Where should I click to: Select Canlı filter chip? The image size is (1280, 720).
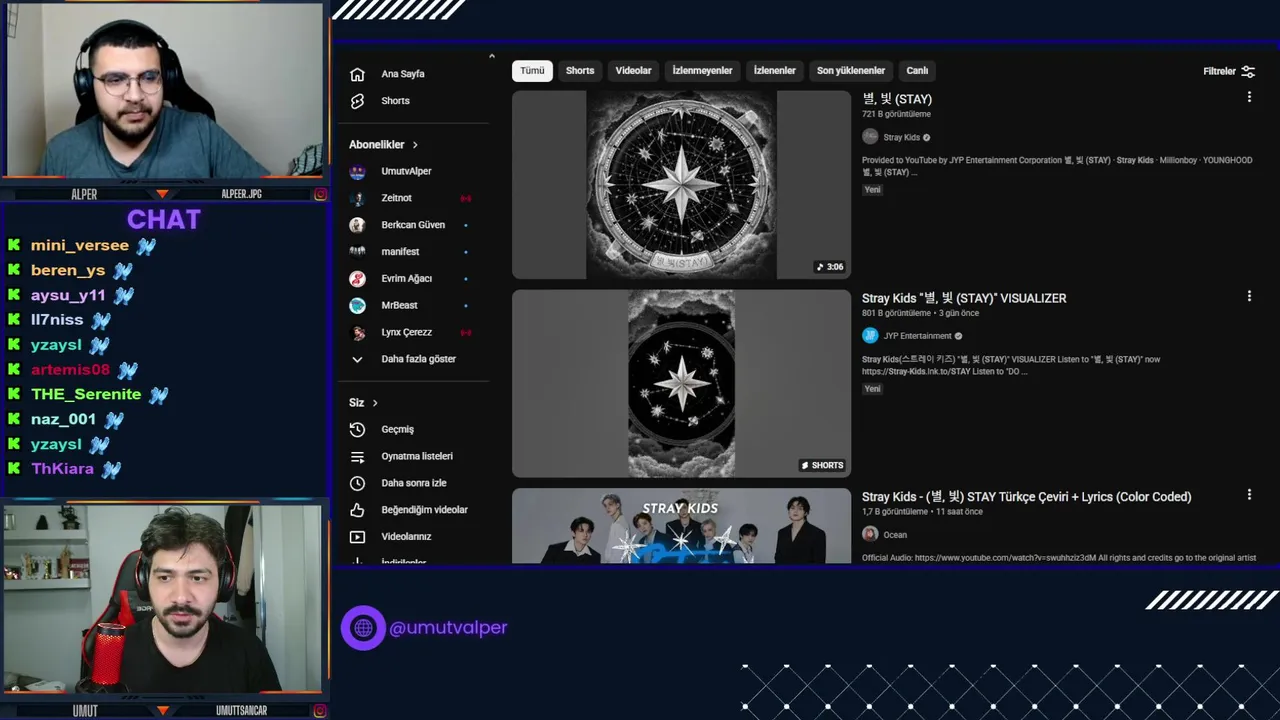coord(917,71)
